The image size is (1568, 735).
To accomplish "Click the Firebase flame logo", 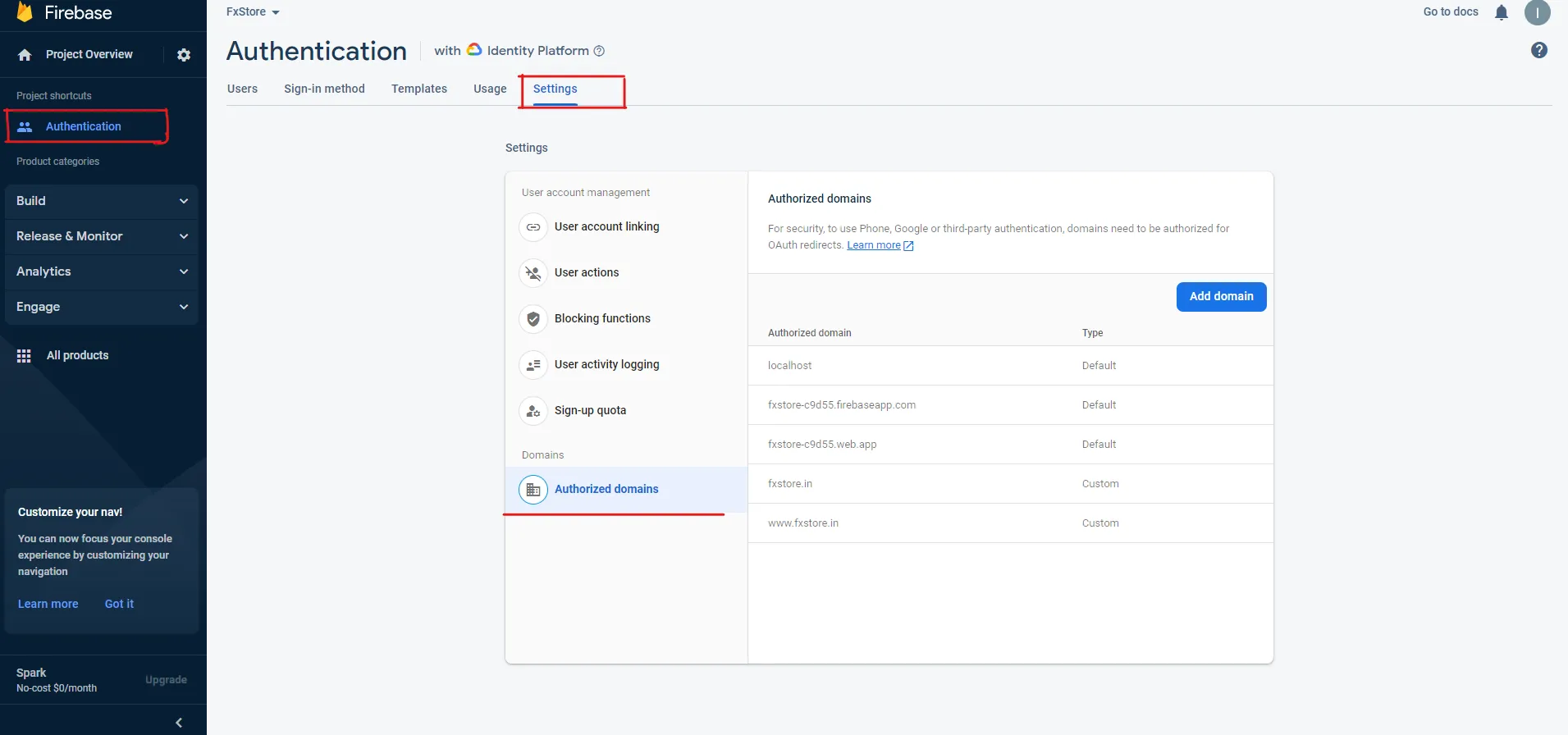I will 25,11.
